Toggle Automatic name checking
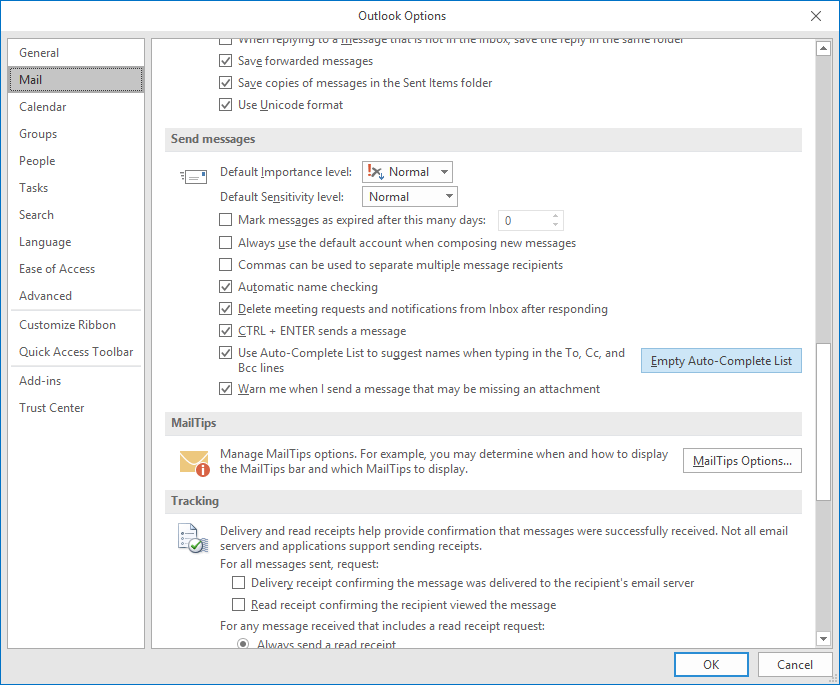 [x=226, y=287]
